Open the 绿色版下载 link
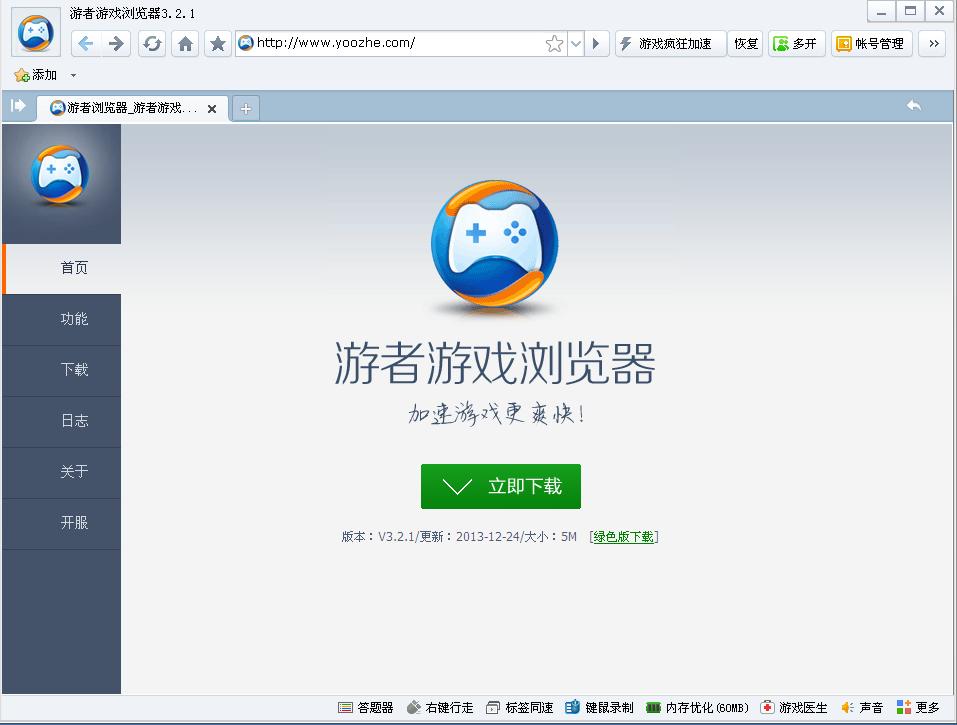Screen dimensions: 957x725 coord(623,536)
